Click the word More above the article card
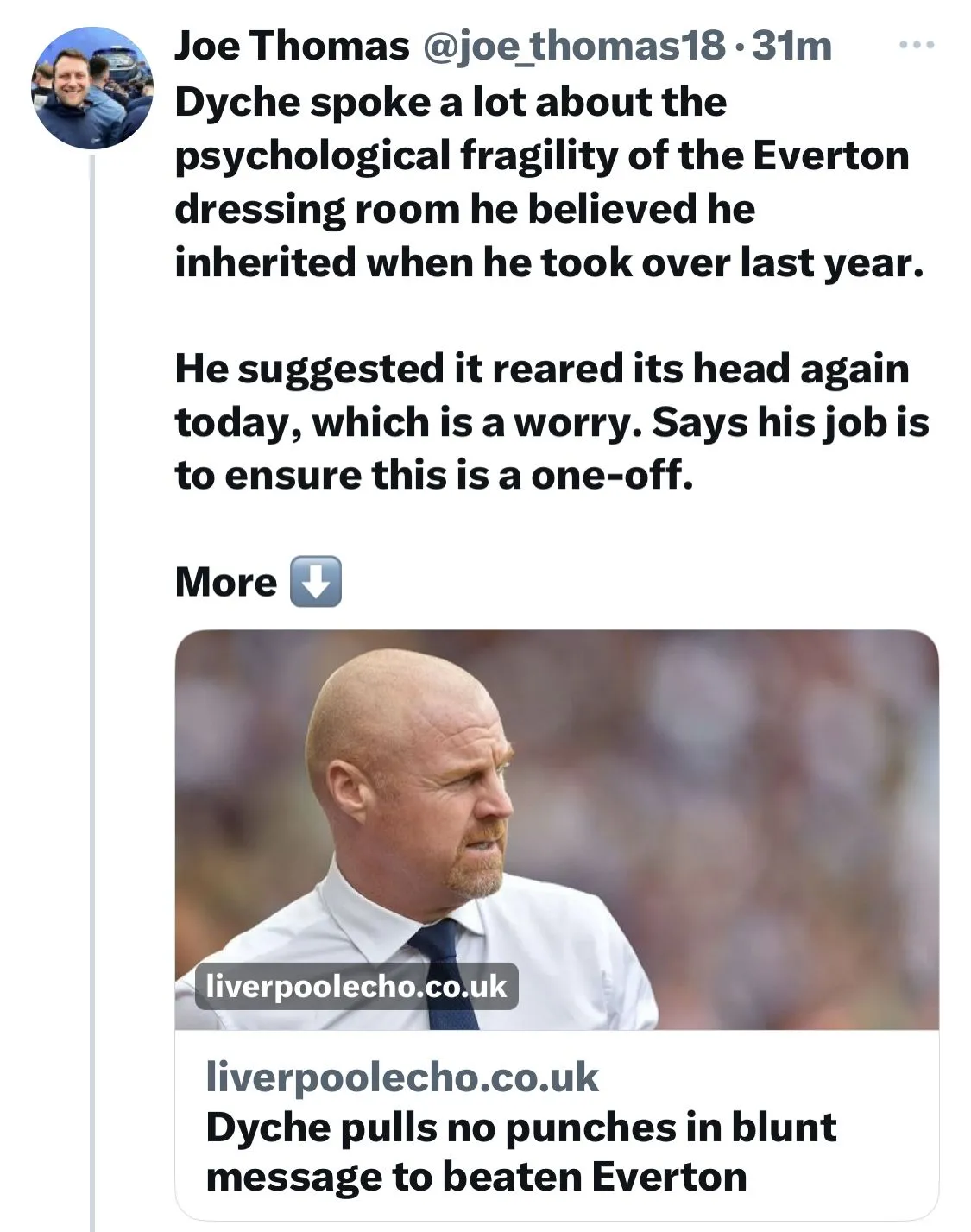Screen dimensions: 971x1232 click(x=225, y=582)
